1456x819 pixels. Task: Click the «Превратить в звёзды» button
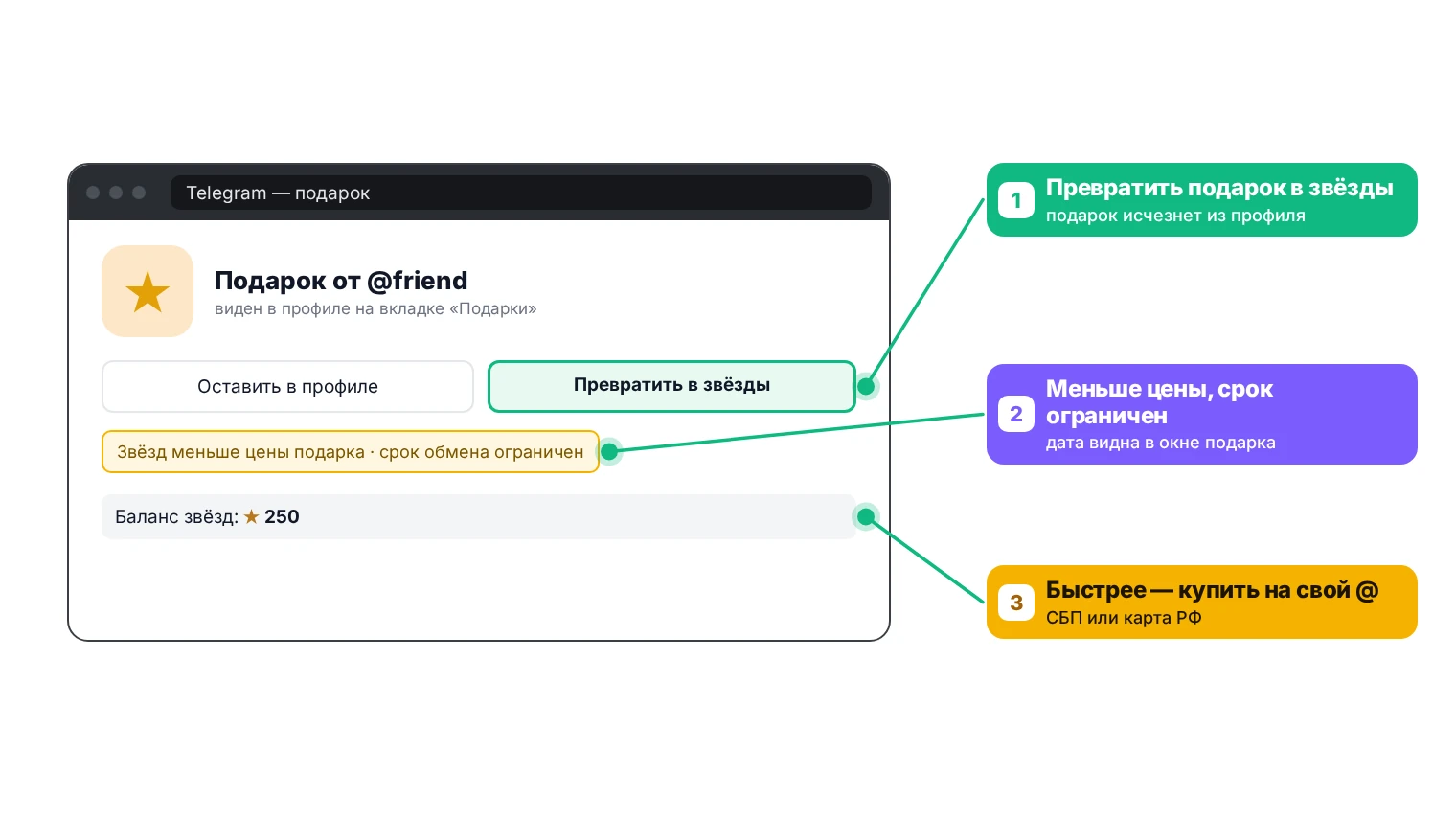tap(671, 386)
